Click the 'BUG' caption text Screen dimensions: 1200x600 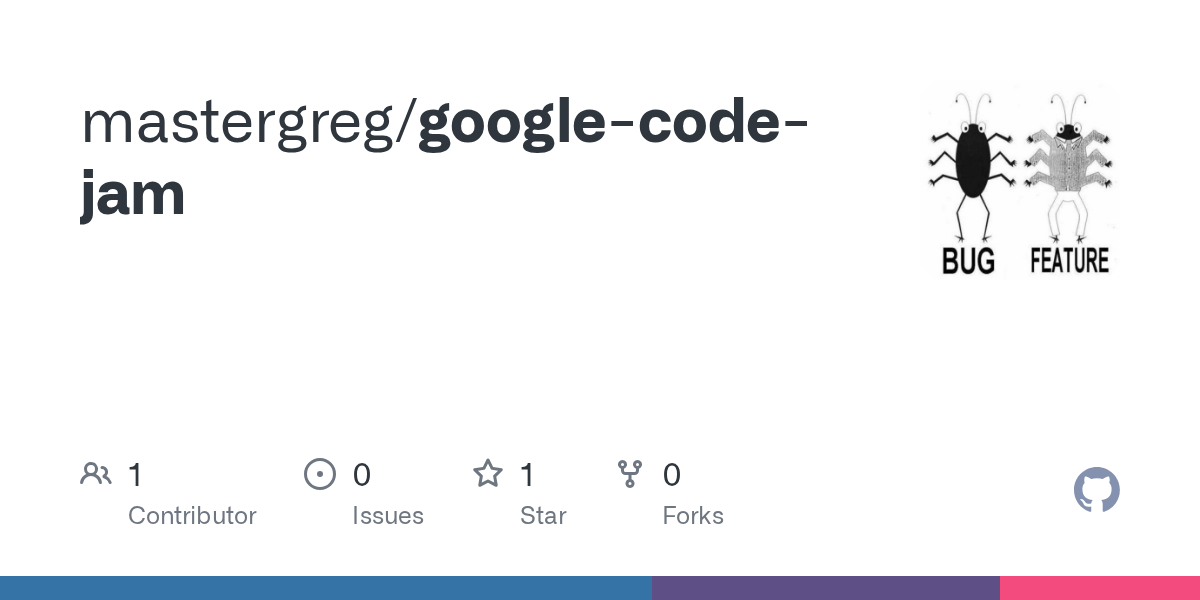(968, 261)
